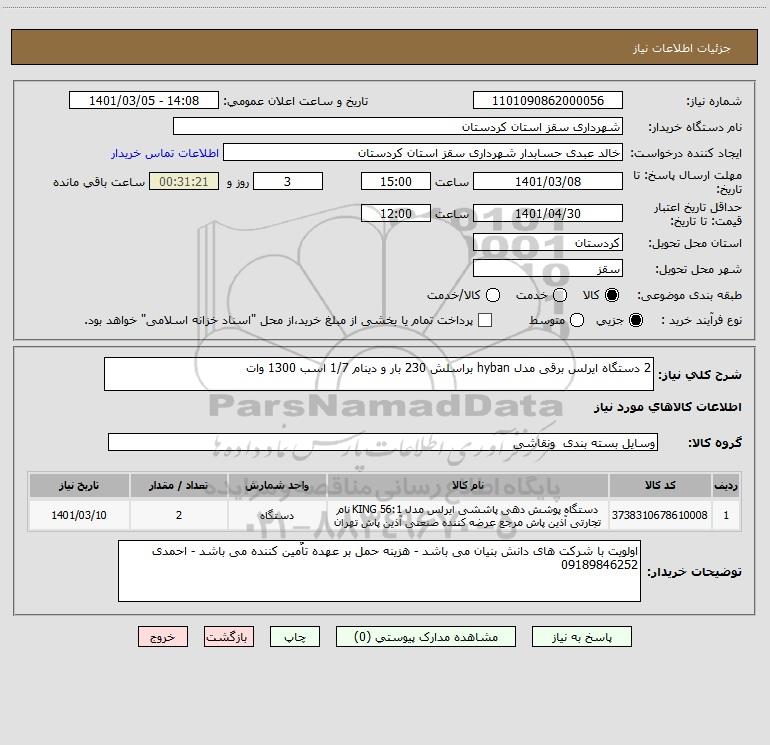
Task: Click the remaining time counter 00:31:21
Action: coord(184,182)
